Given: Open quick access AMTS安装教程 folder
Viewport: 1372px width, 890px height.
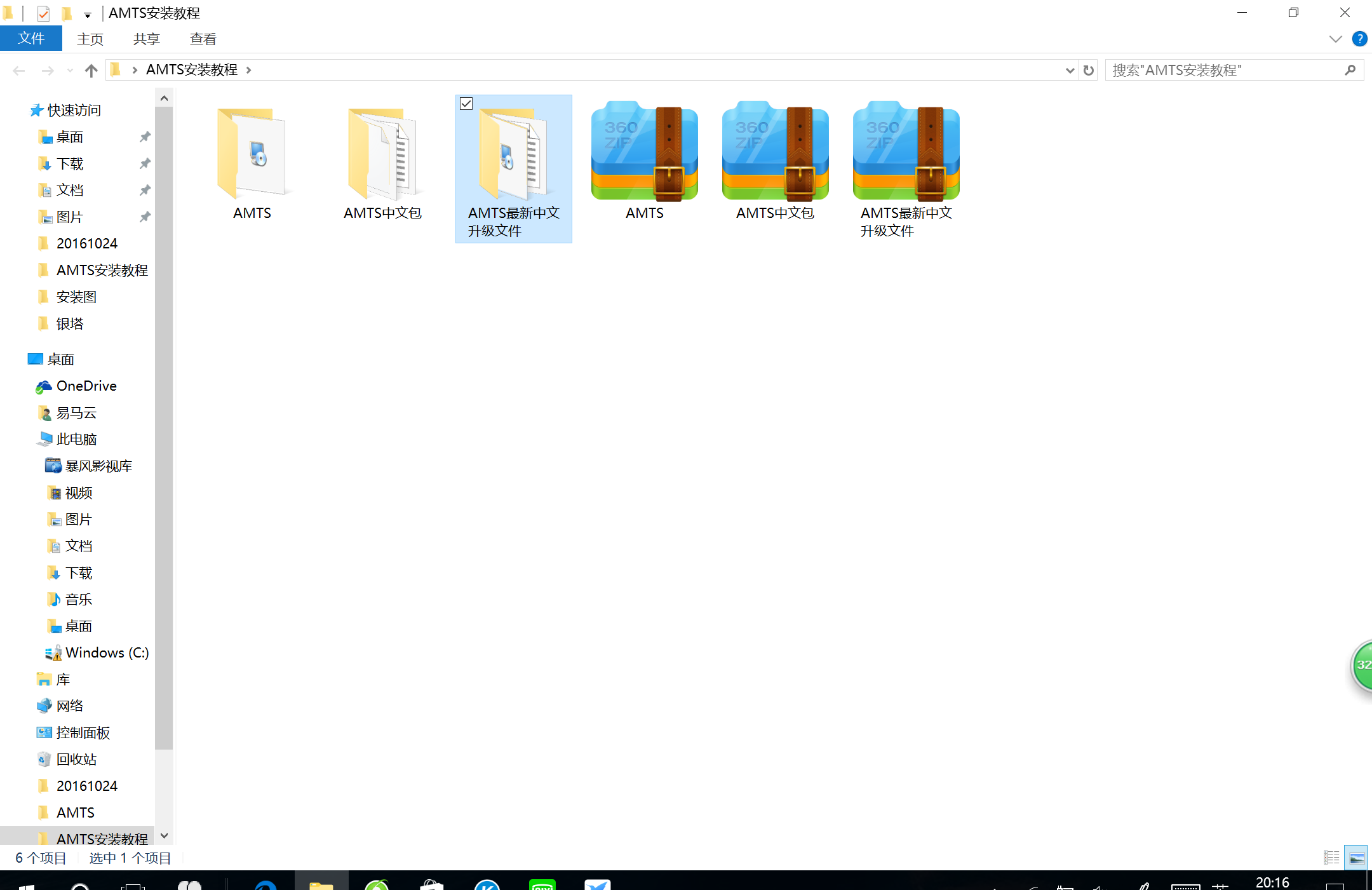Looking at the screenshot, I should (x=93, y=271).
